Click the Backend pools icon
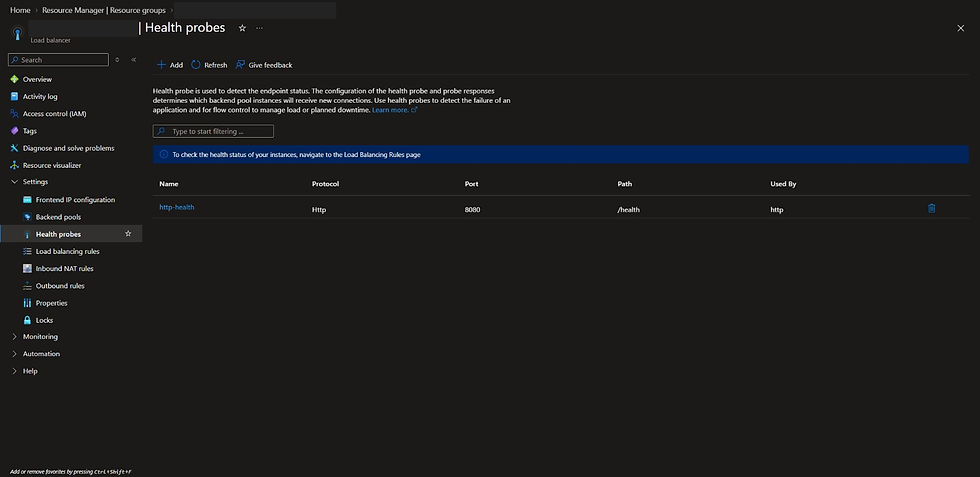 27,217
